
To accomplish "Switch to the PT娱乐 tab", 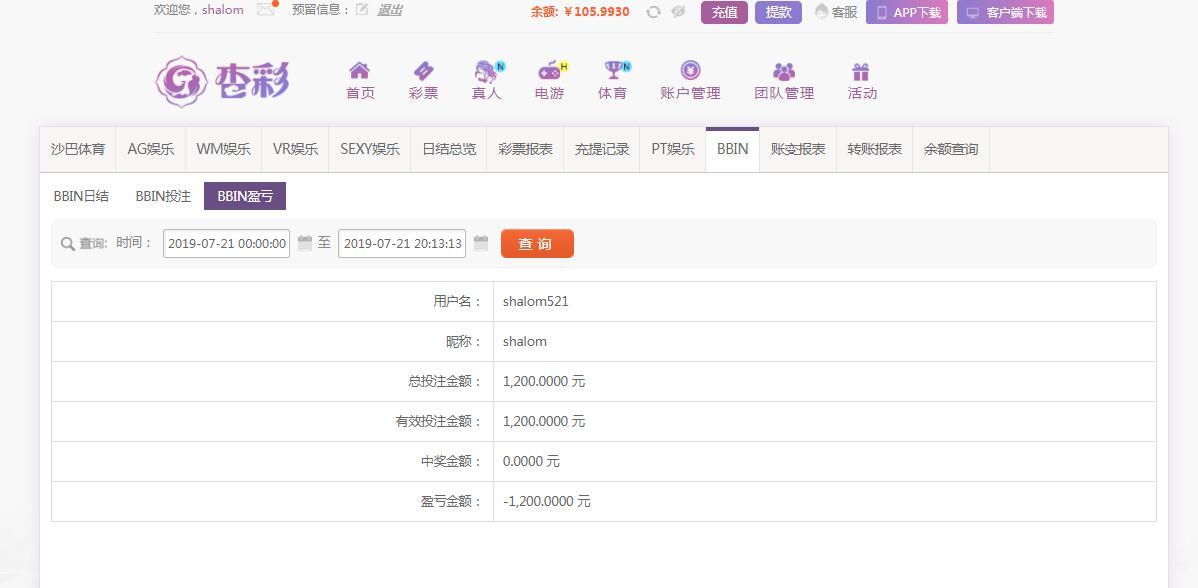I will [673, 149].
